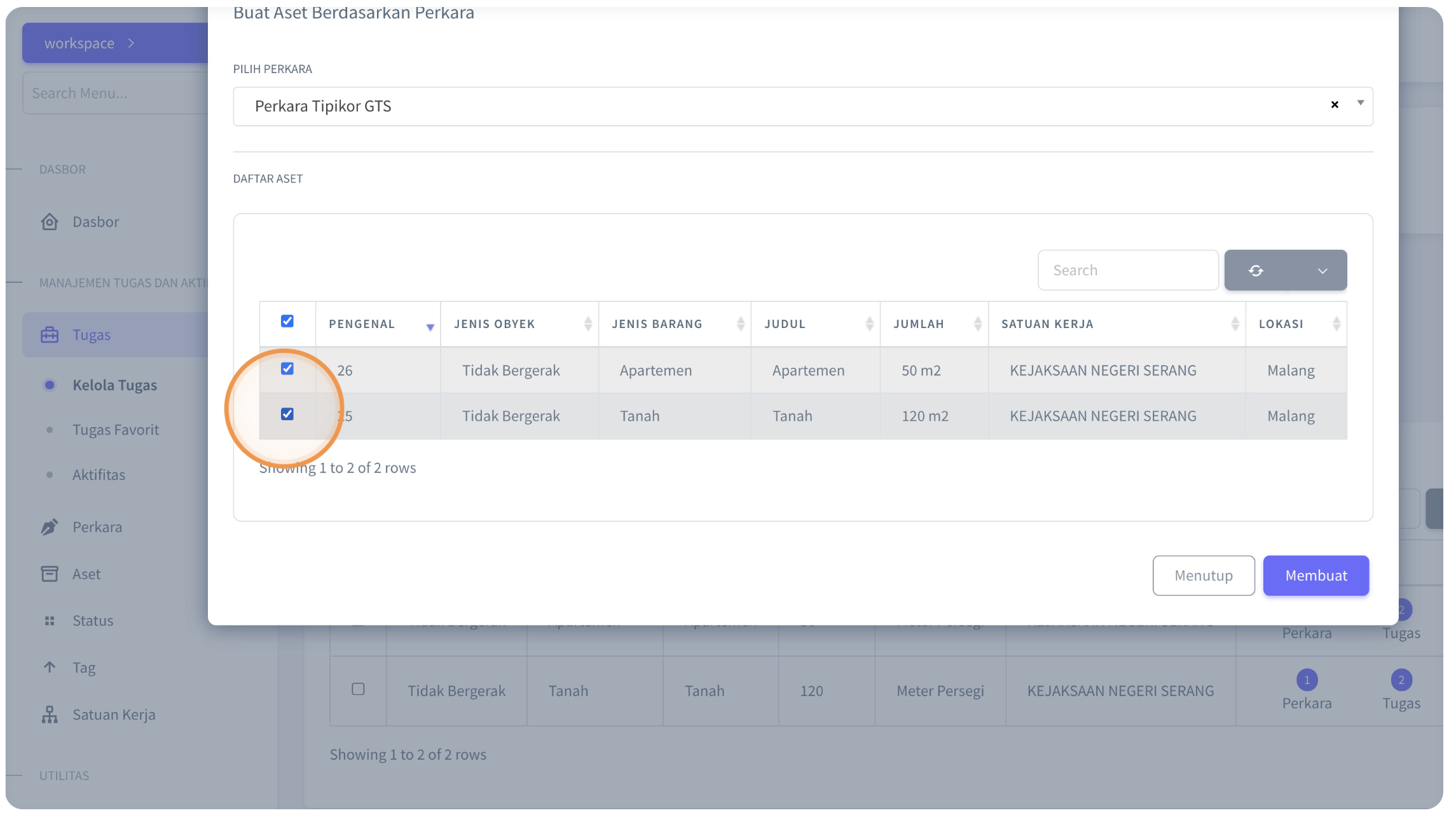Toggle the select-all checkbox in table header
The height and width of the screenshot is (815, 1456).
[x=287, y=321]
